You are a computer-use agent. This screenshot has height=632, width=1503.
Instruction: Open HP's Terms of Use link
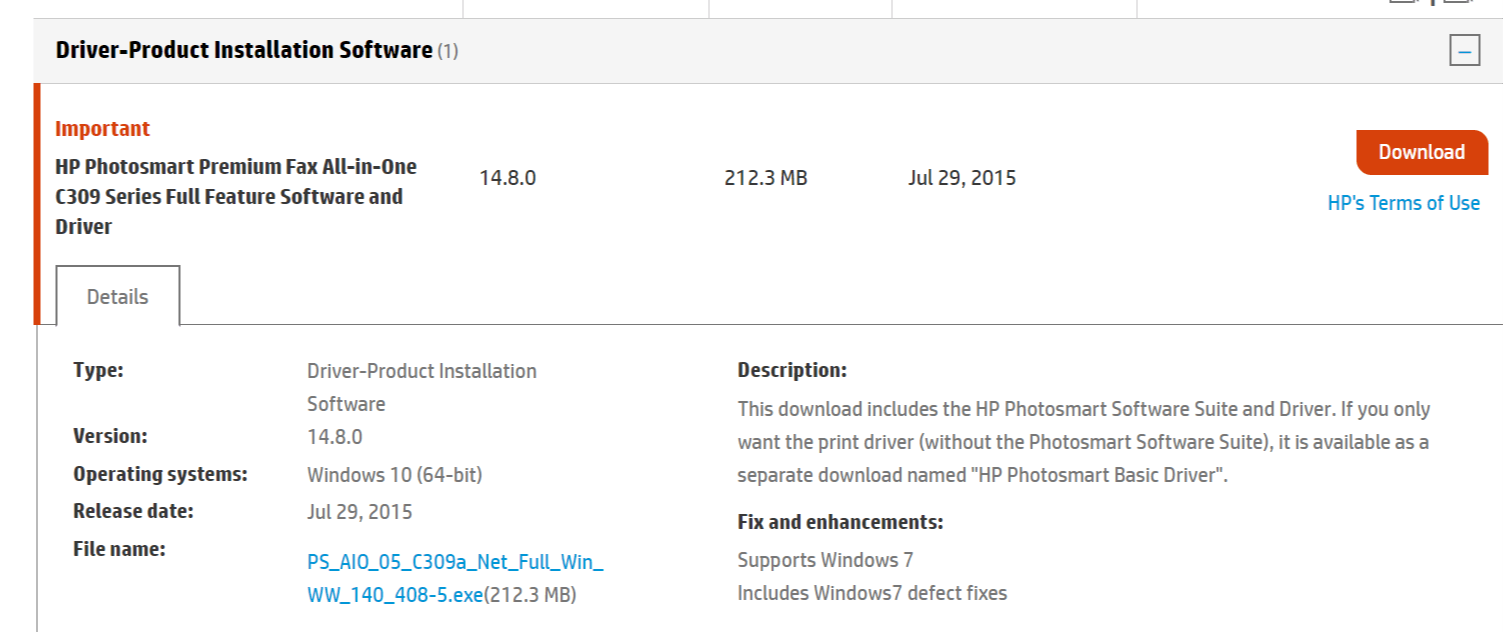(x=1403, y=203)
